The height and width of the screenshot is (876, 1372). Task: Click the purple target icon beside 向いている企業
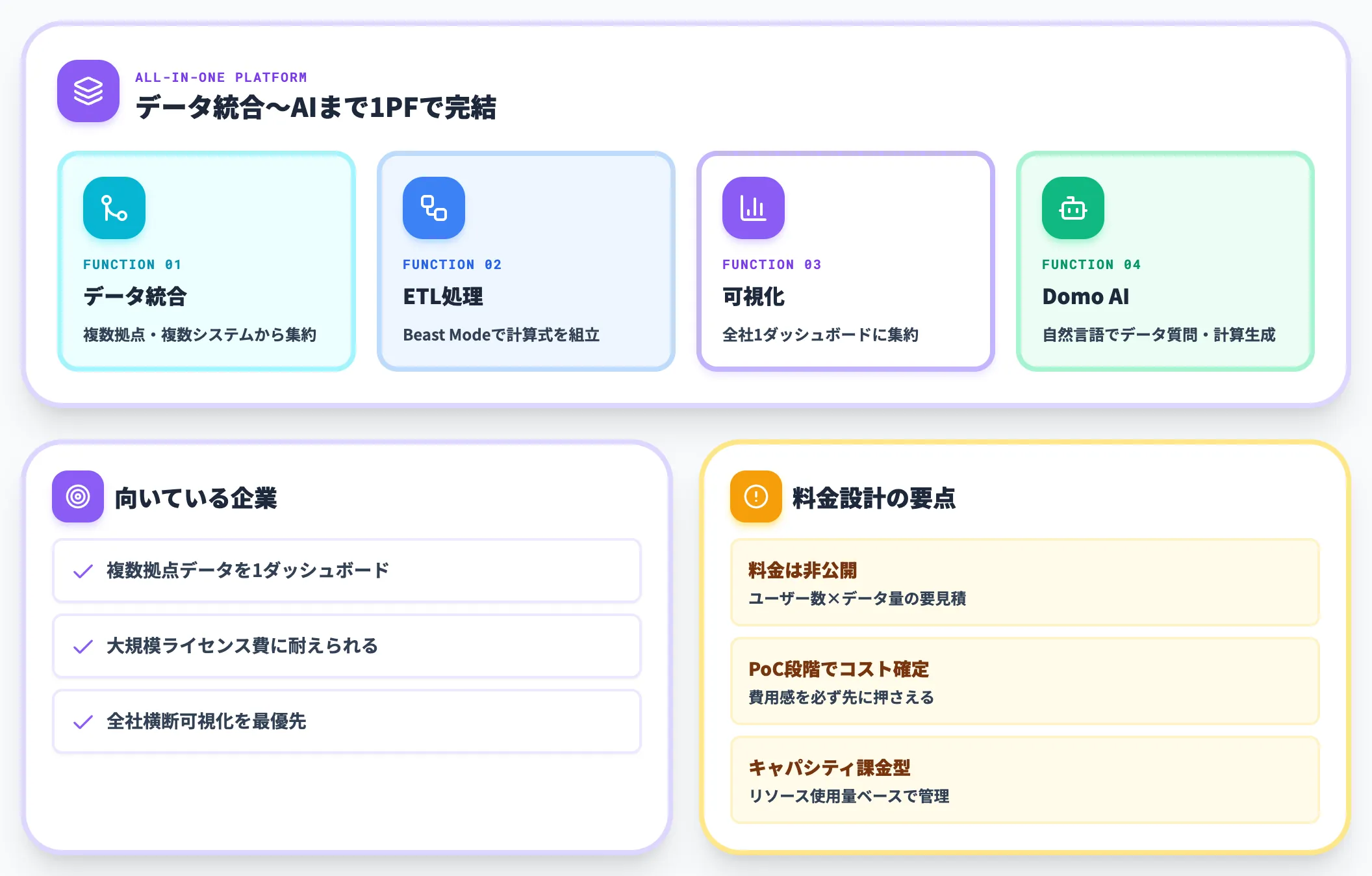[78, 496]
